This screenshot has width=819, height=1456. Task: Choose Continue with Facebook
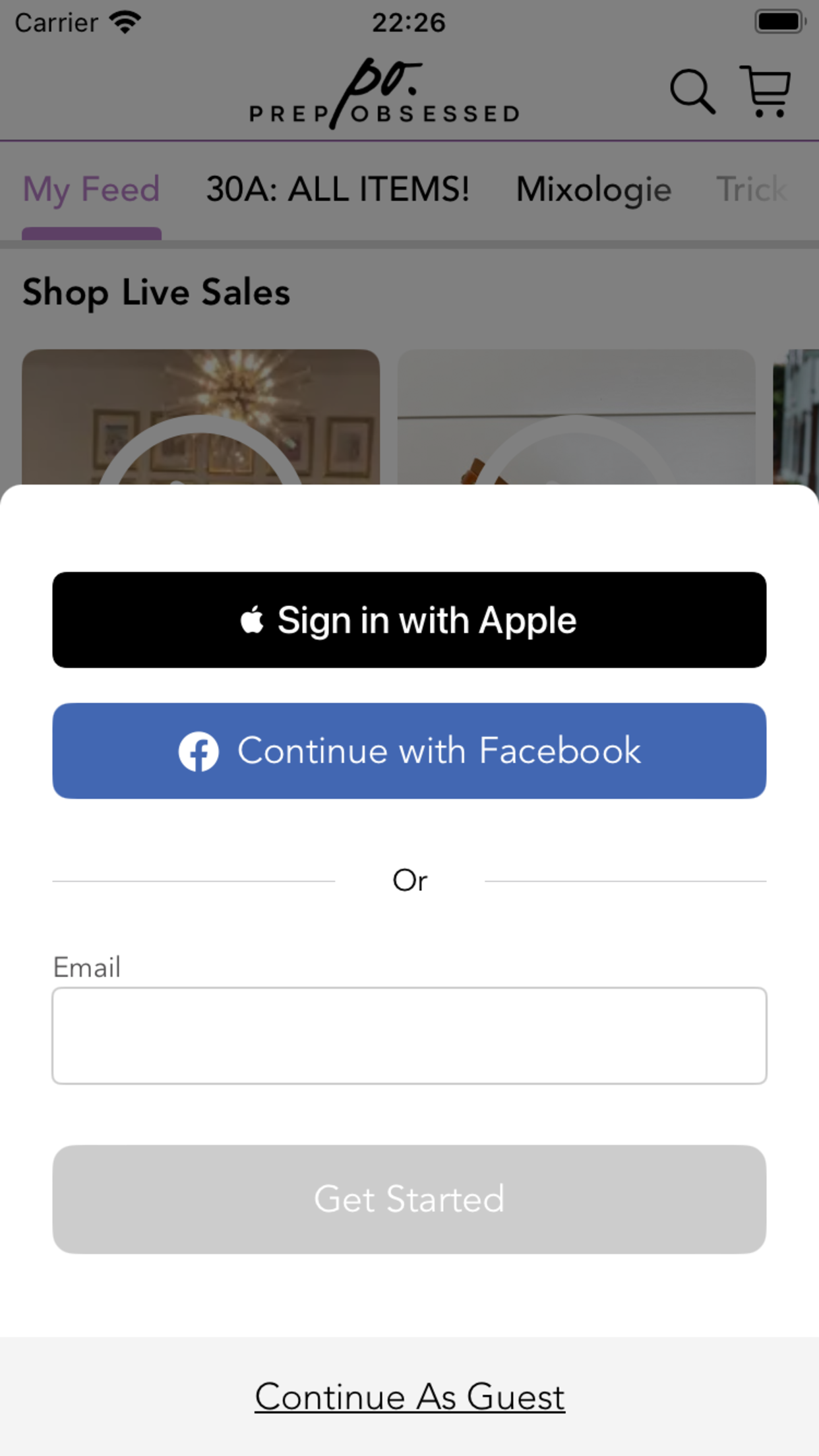(x=409, y=751)
